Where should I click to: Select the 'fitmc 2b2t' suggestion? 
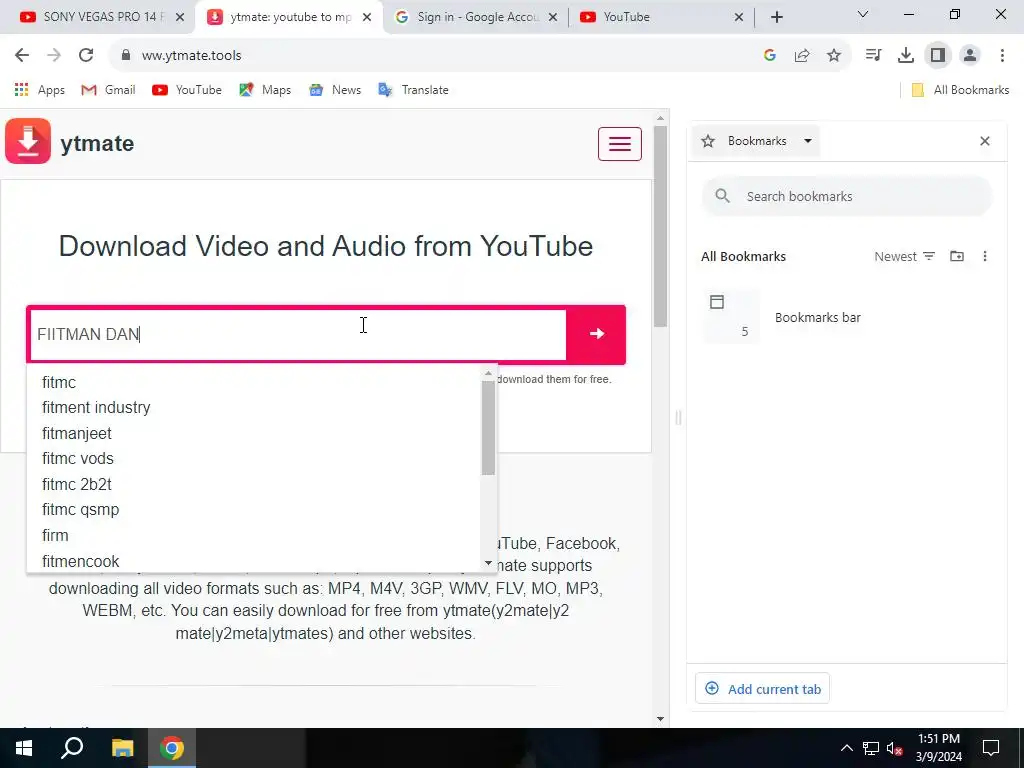pyautogui.click(x=76, y=485)
